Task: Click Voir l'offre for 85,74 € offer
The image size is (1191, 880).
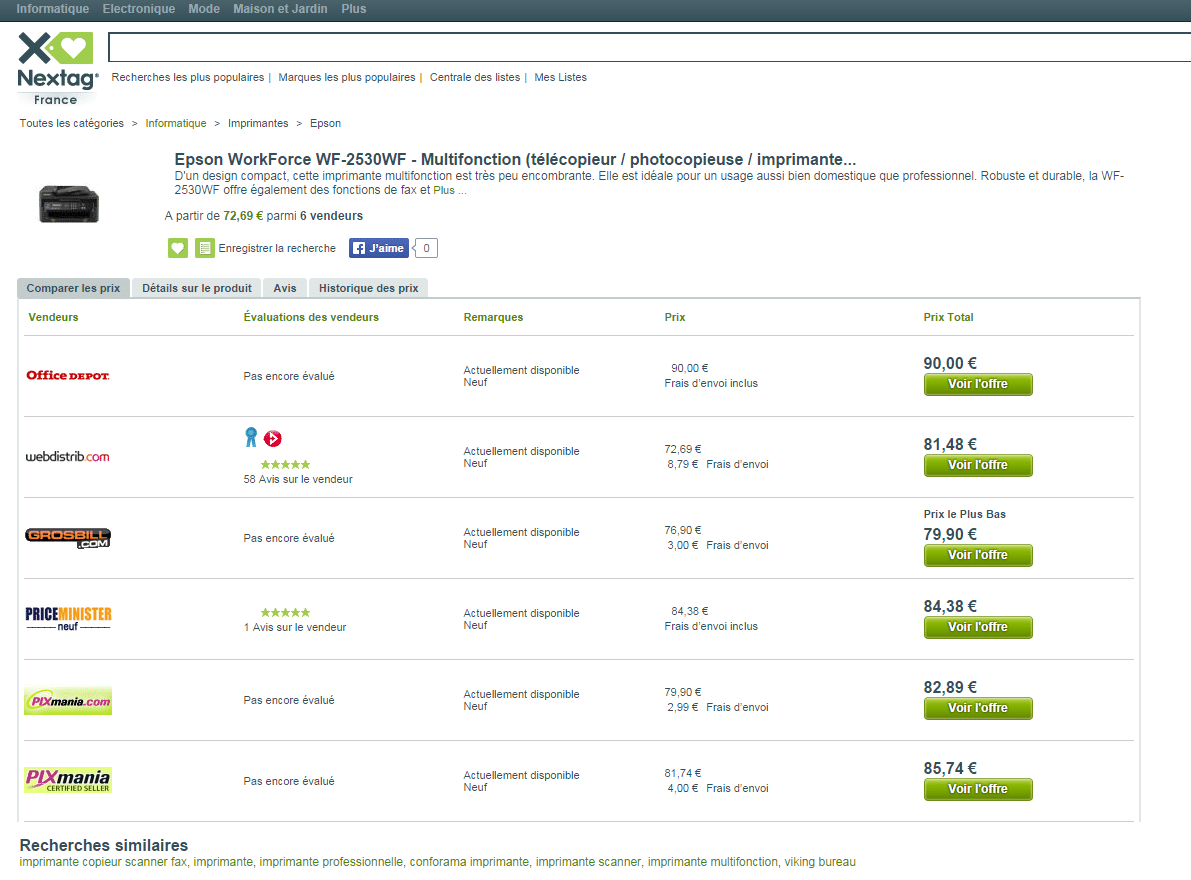Action: (978, 789)
